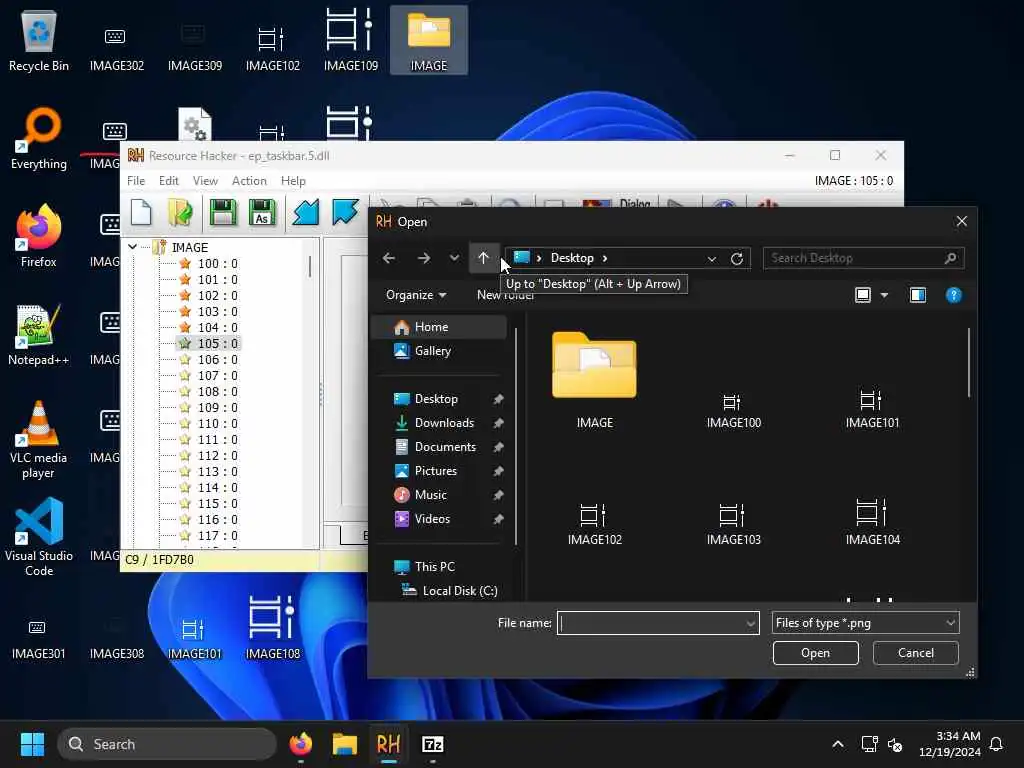The height and width of the screenshot is (768, 1024).
Task: Click the New blank script icon in Resource Hacker
Action: pyautogui.click(x=141, y=213)
